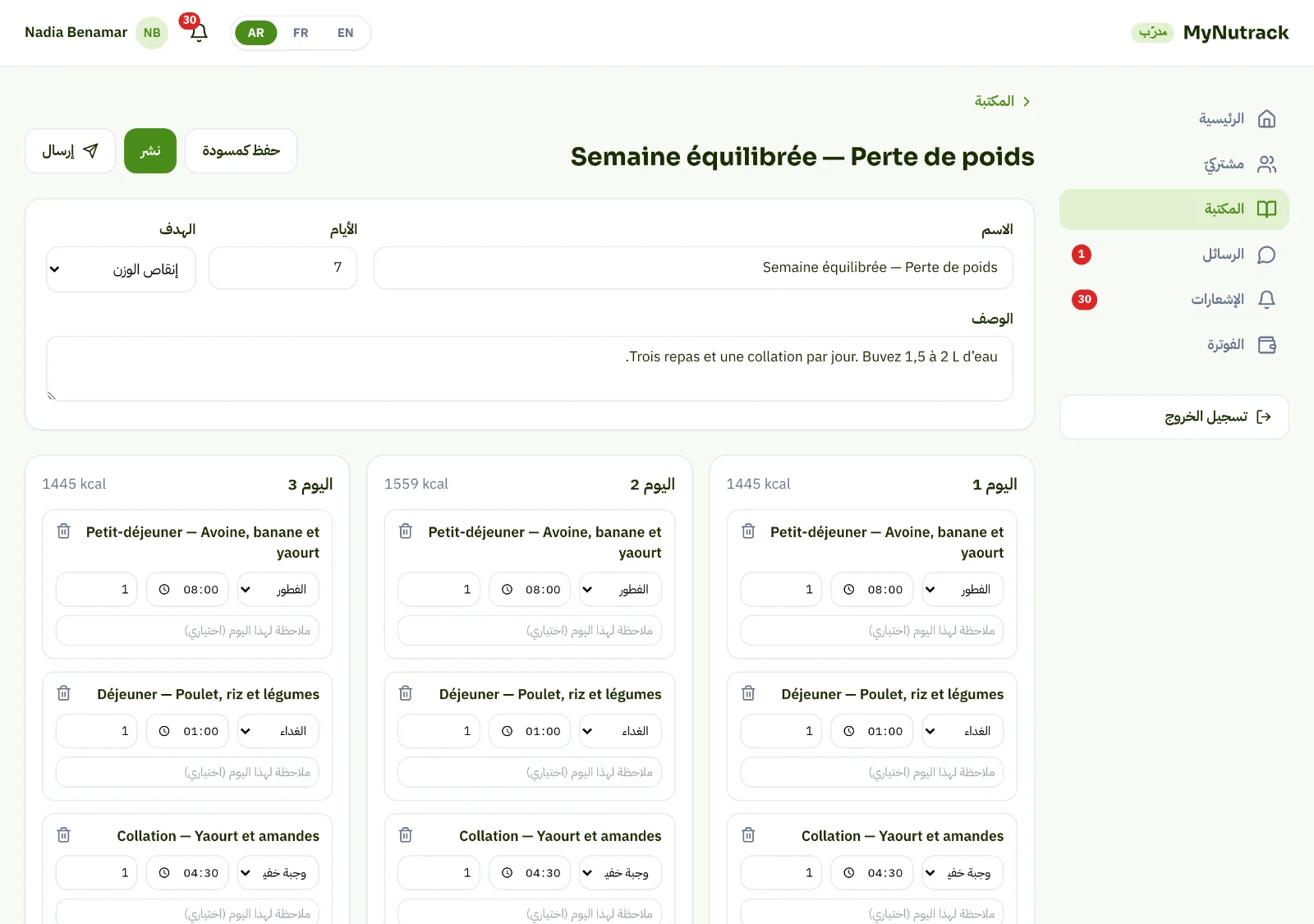Click the الأيام days number field

283,268
